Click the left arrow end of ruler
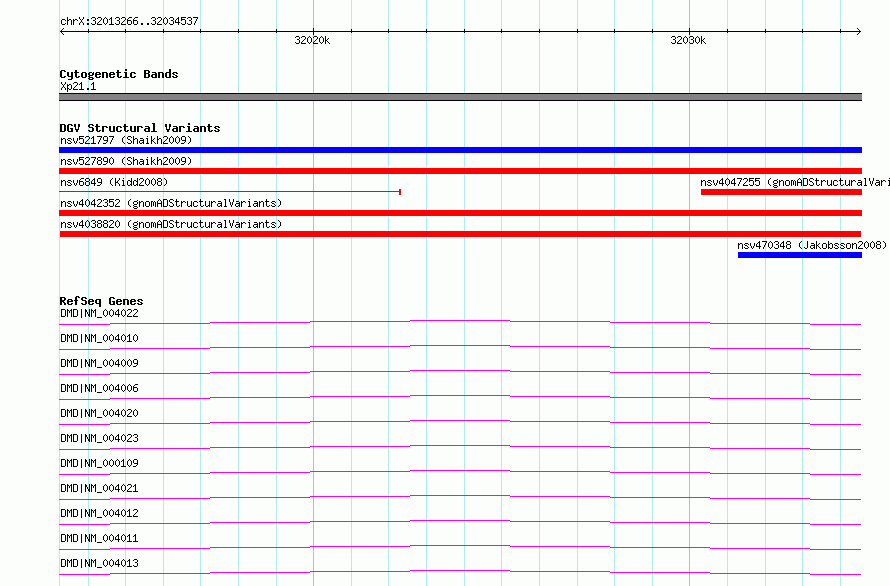Image resolution: width=890 pixels, height=586 pixels. tap(62, 31)
